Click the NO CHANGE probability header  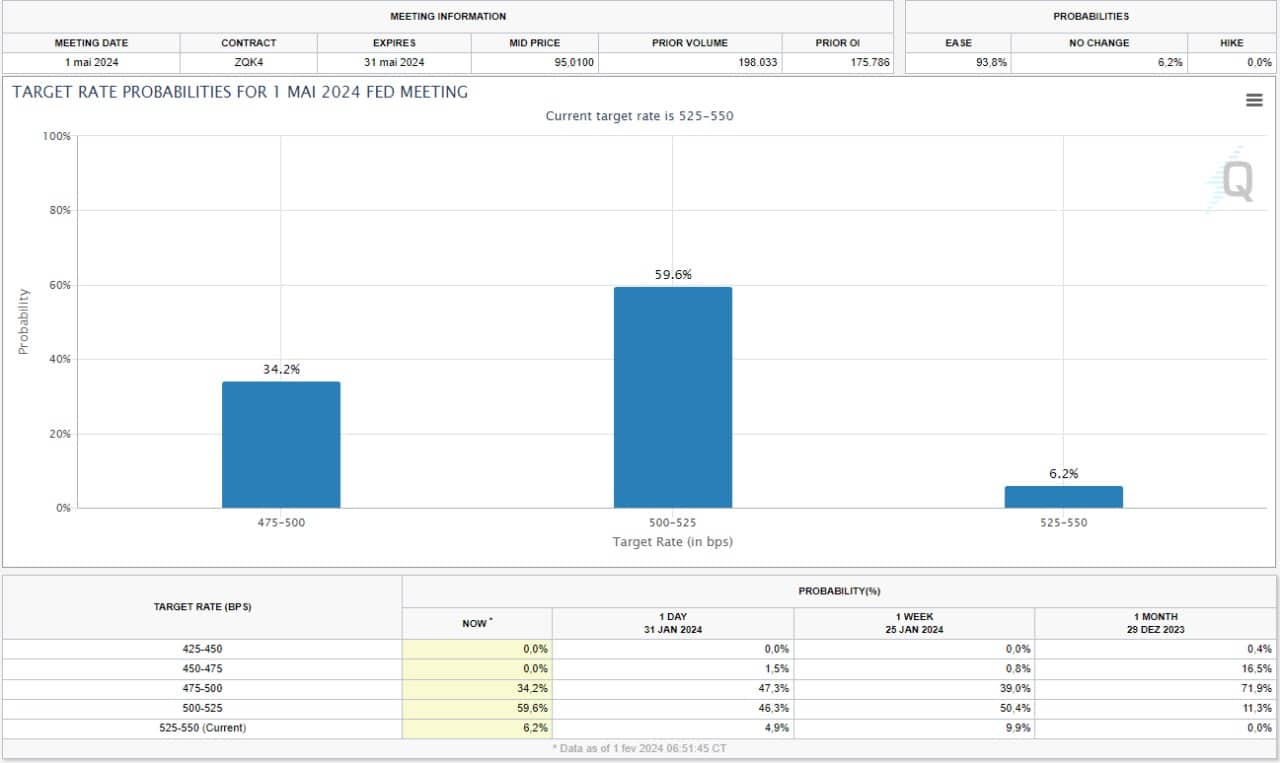click(1099, 43)
